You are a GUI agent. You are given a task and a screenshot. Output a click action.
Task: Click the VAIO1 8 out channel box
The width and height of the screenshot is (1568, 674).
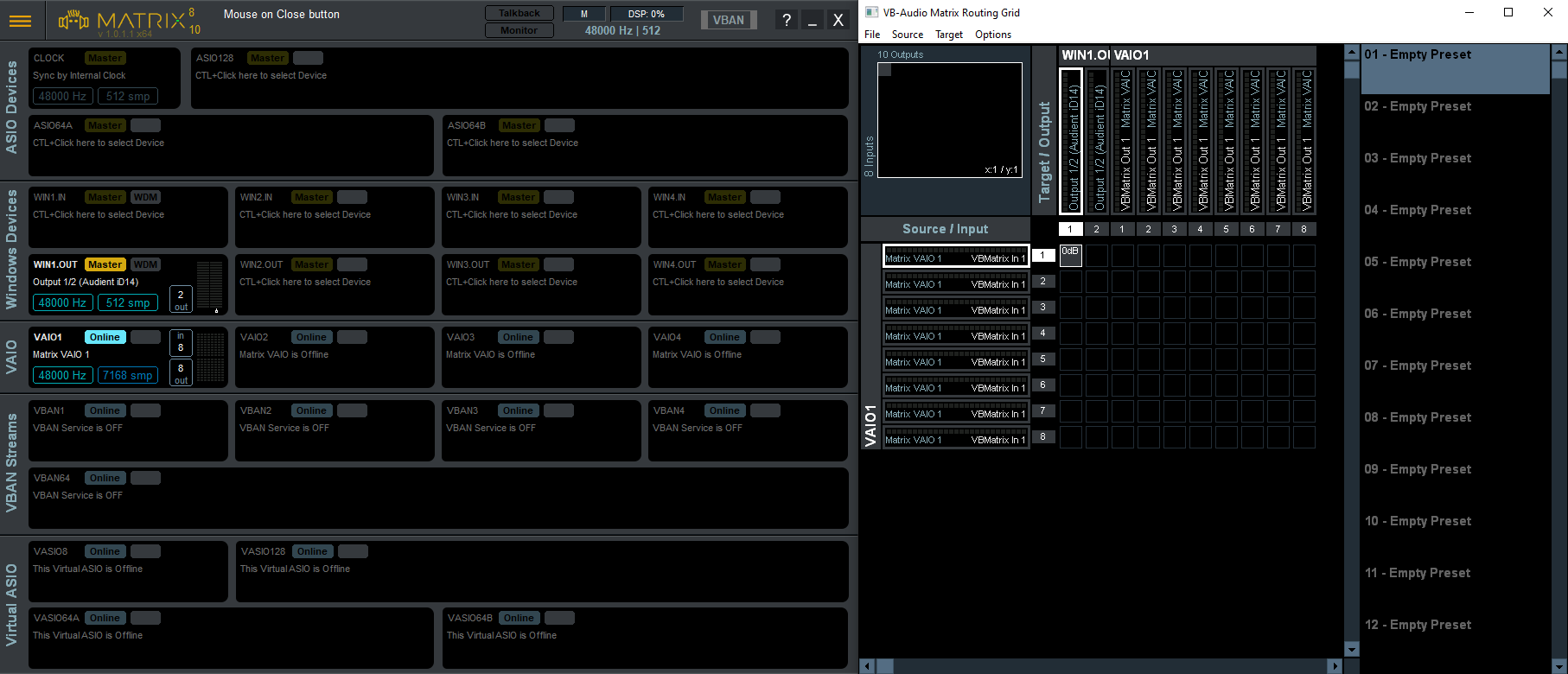[181, 373]
